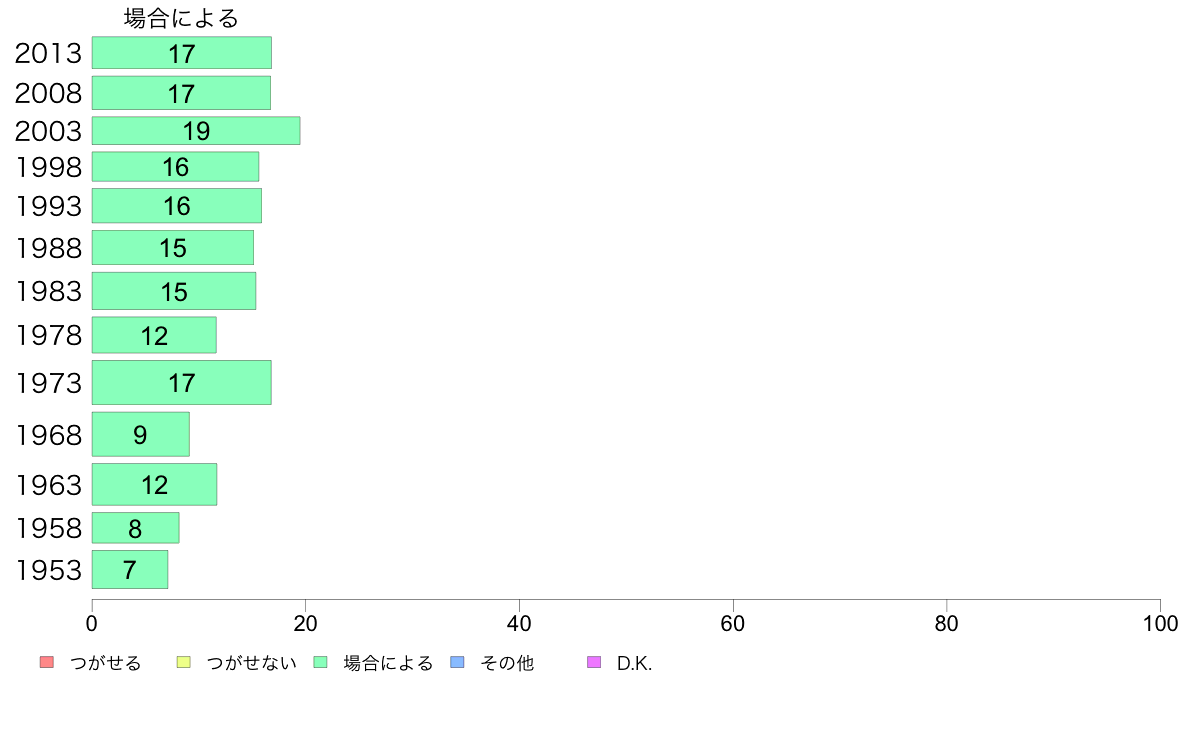1188x736 pixels.
Task: Select the 2003 bar showing 19
Action: (x=196, y=130)
